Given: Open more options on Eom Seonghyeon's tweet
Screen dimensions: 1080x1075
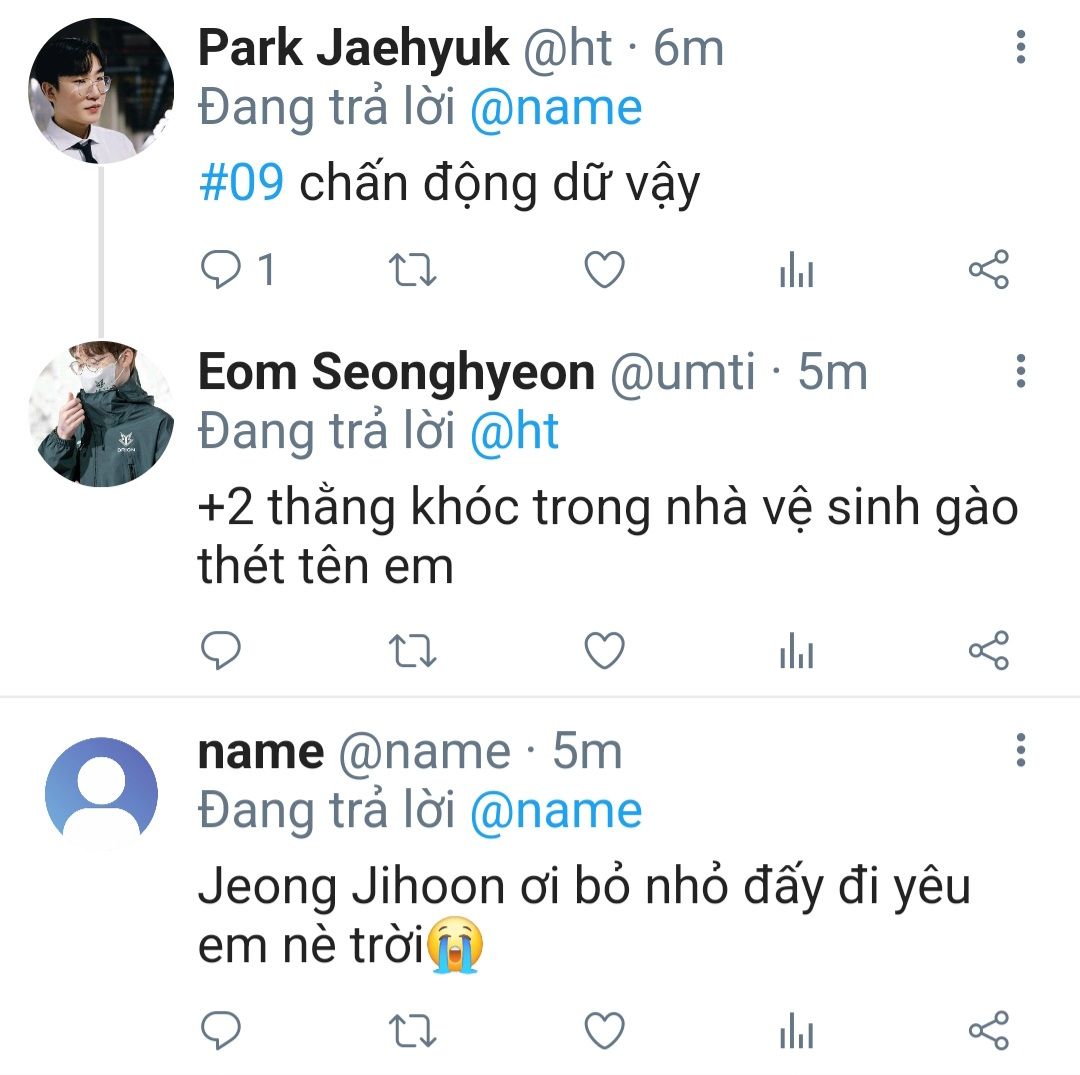Looking at the screenshot, I should pos(1020,371).
